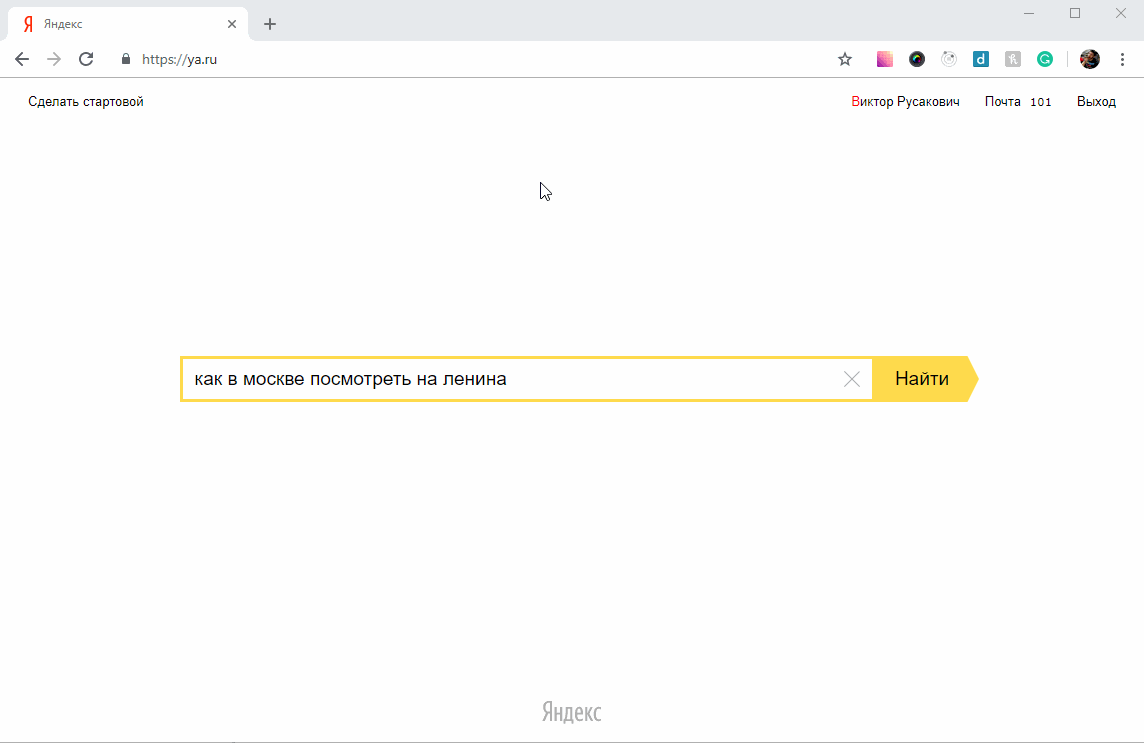Open the Chrome three-dot menu
Image resolution: width=1144 pixels, height=743 pixels.
1122,59
